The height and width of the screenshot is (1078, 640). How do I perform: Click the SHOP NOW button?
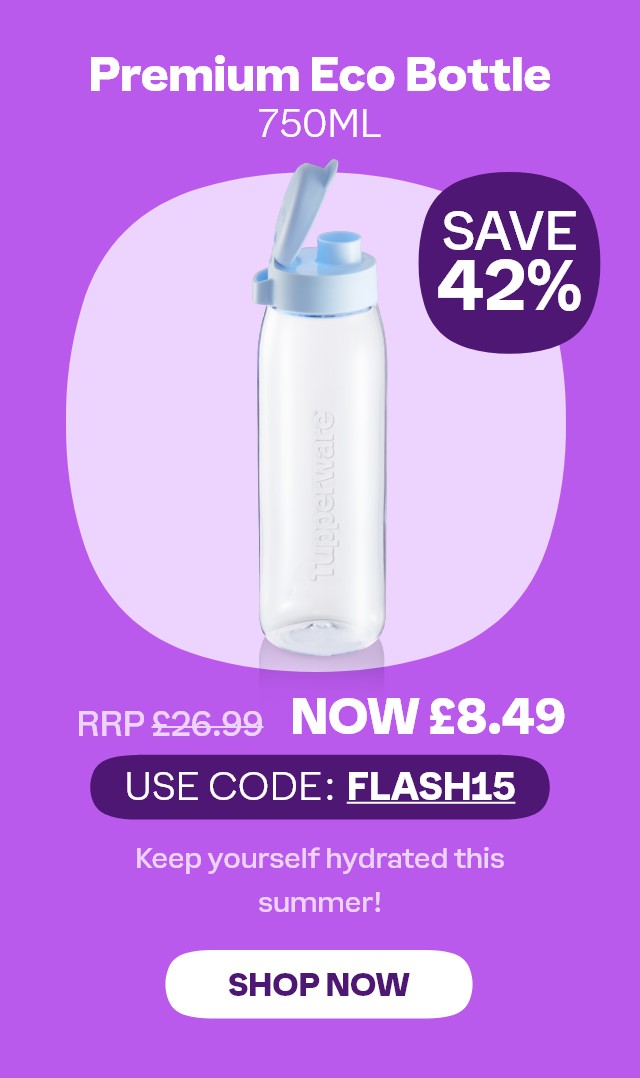click(x=318, y=984)
